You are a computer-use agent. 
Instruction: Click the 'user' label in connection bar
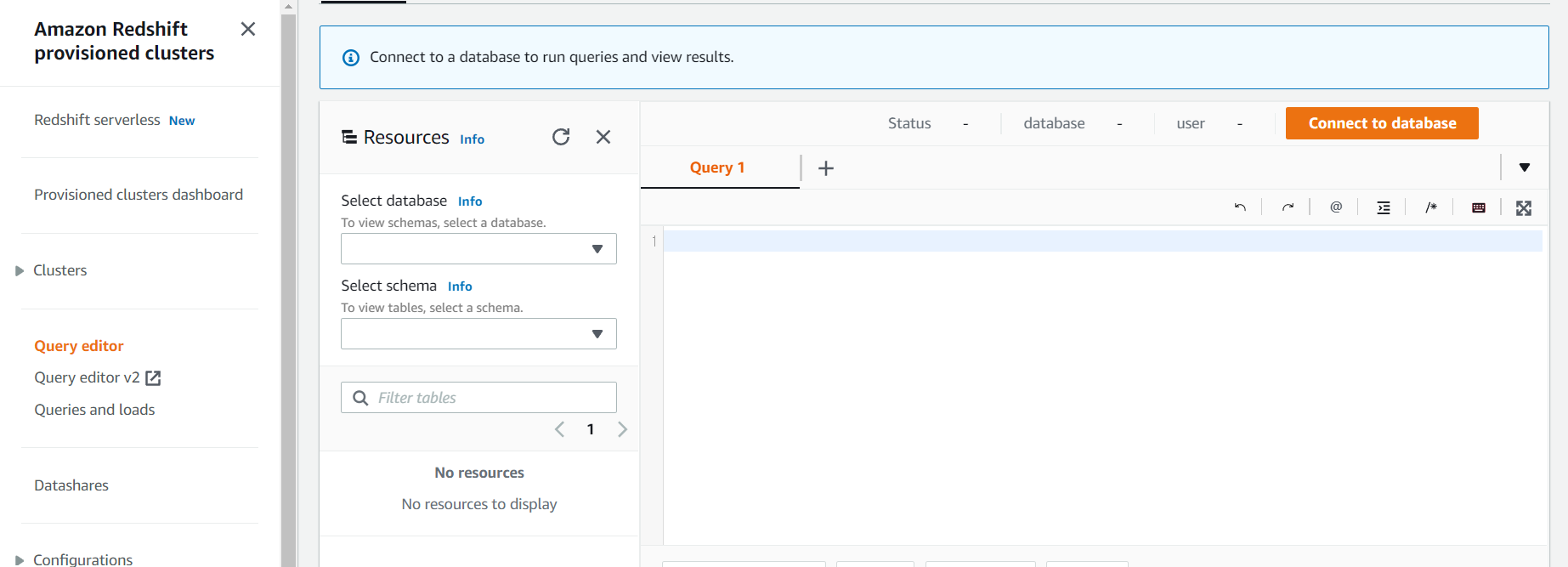coord(1191,123)
